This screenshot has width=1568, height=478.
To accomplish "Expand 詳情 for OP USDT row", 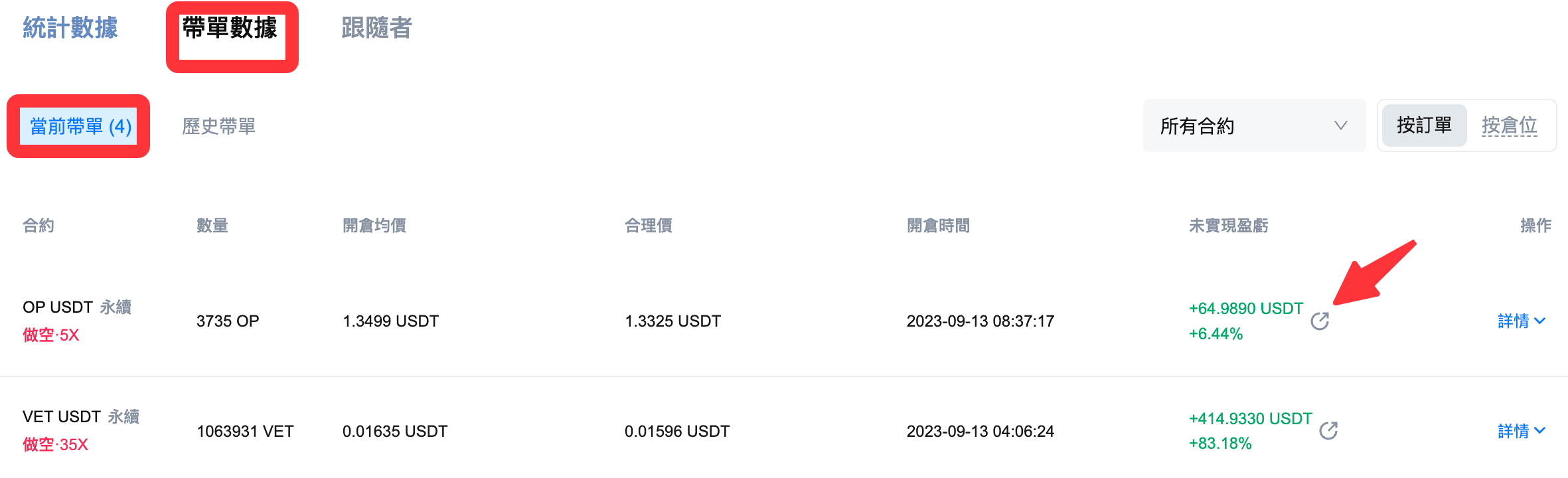I will tap(1521, 321).
